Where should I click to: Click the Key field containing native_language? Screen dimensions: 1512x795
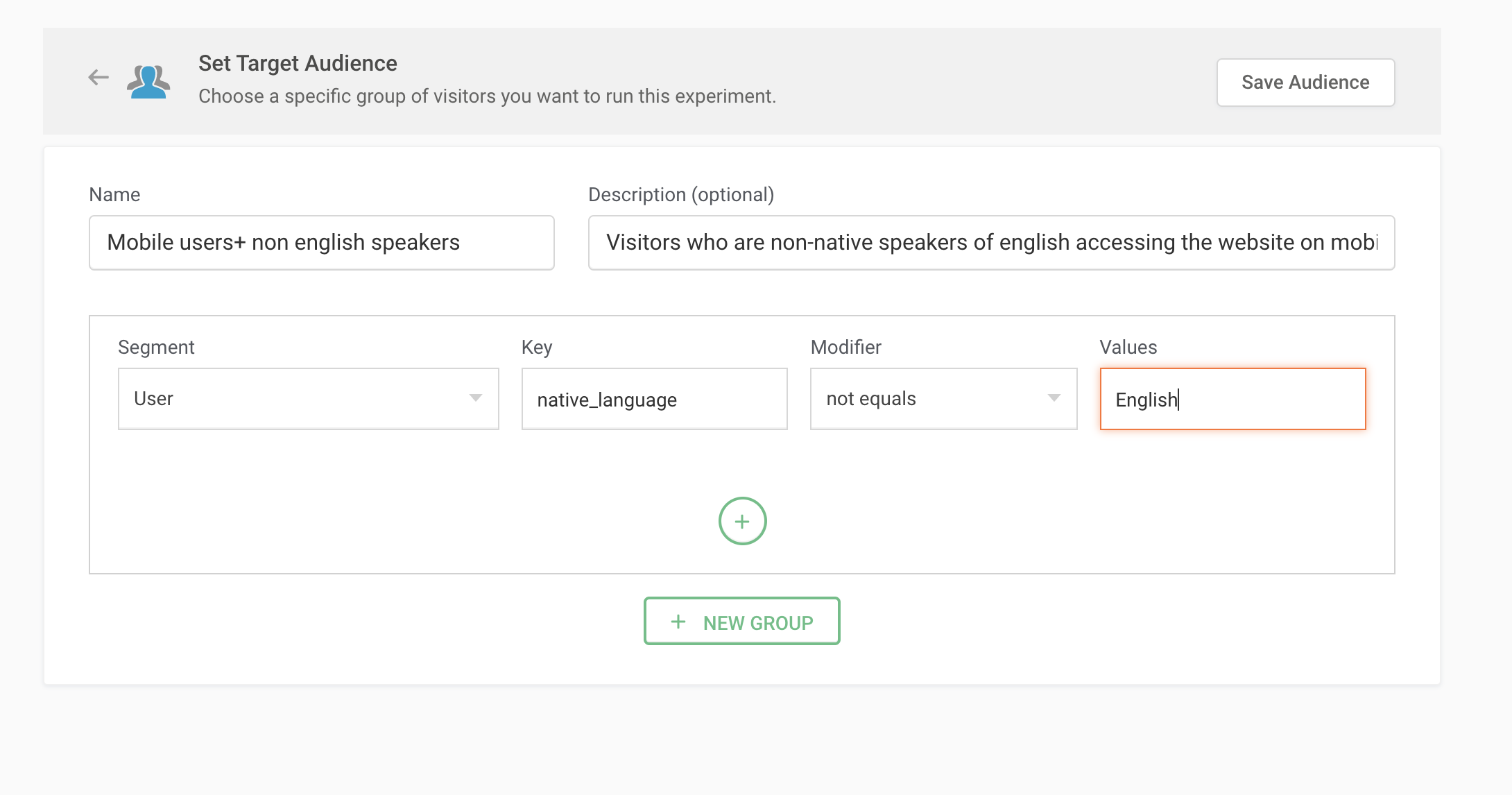[x=653, y=400]
